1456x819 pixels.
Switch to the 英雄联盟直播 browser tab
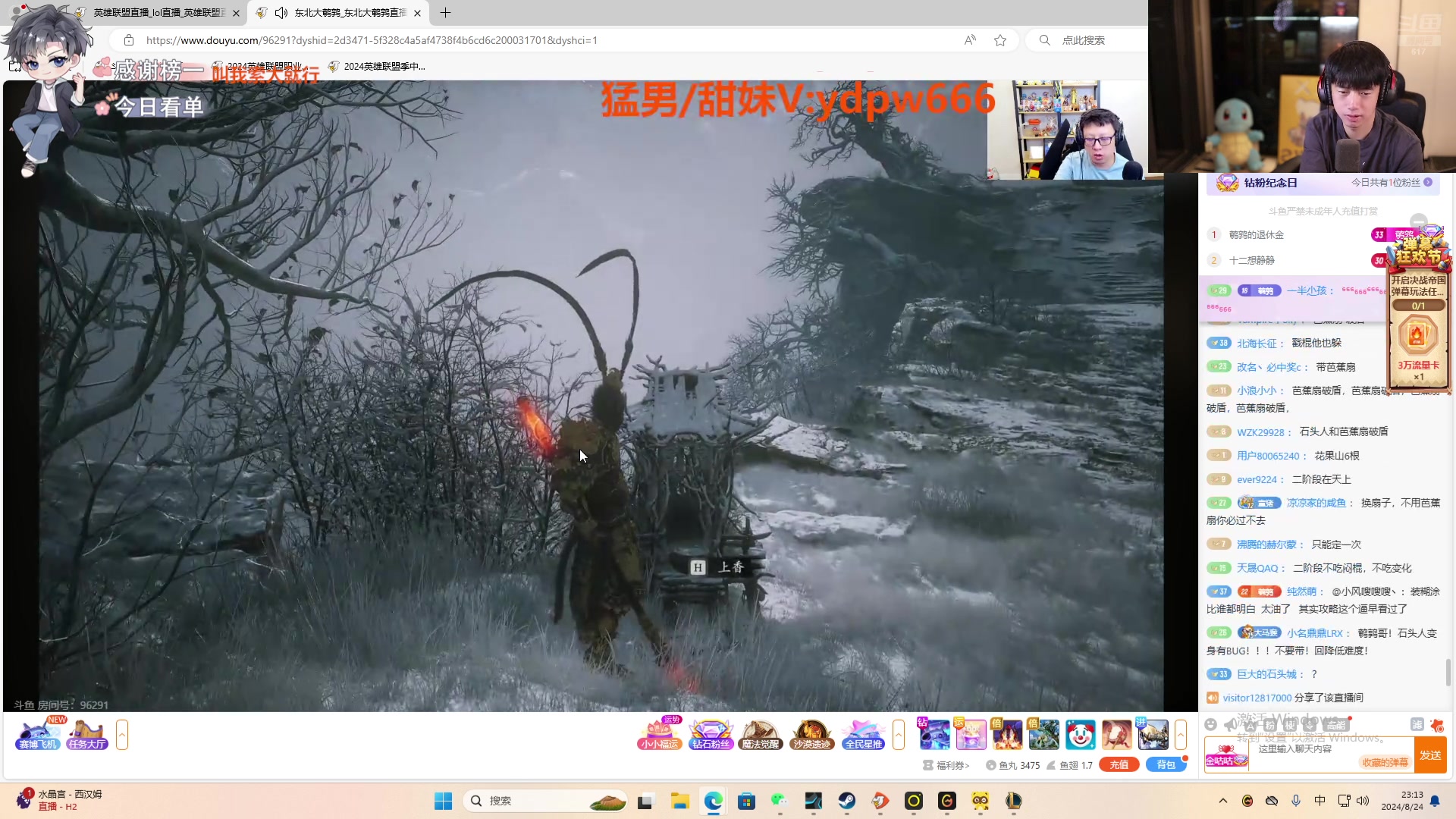(x=158, y=13)
